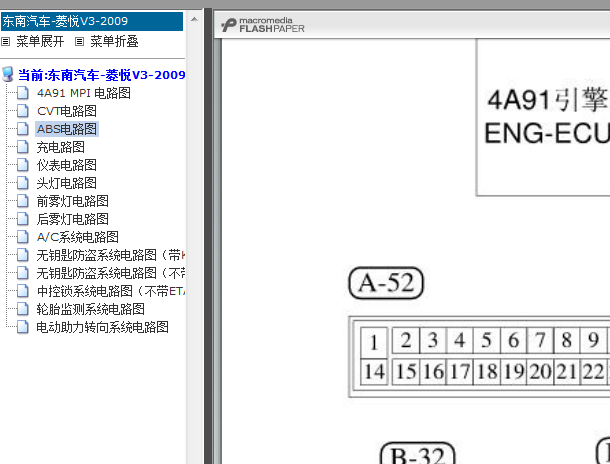This screenshot has width=610, height=464.
Task: Click pin 18 in connector A-52
Action: point(486,372)
